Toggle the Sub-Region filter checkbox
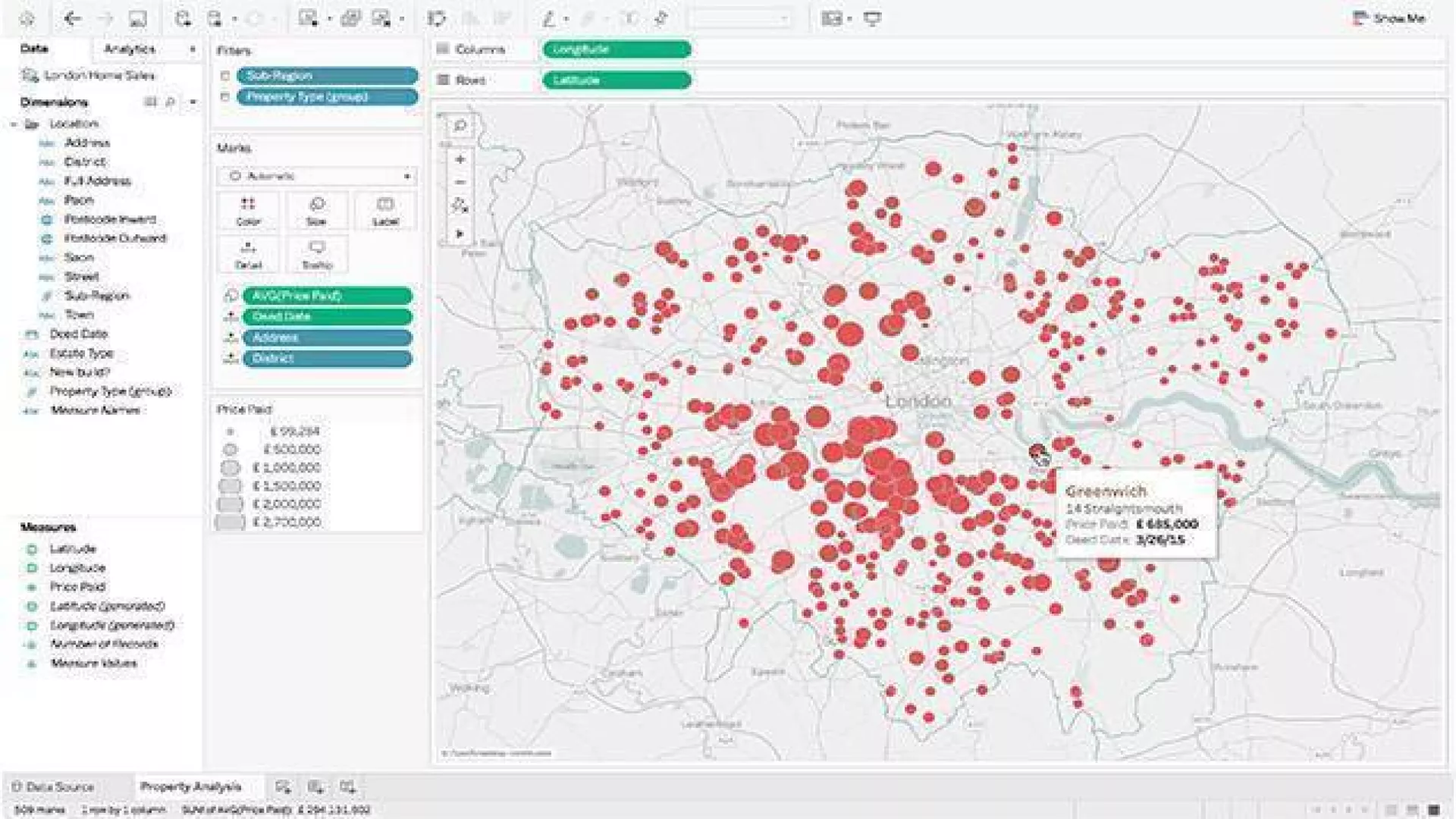 click(x=225, y=76)
